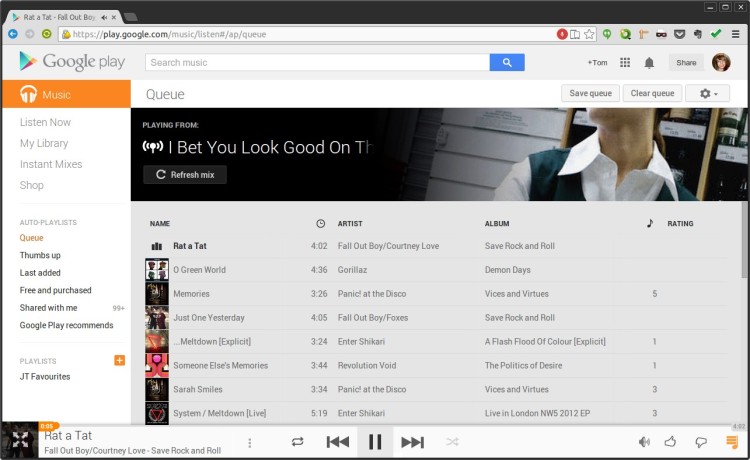Mute the tab via the tab speaker icon

(x=104, y=17)
